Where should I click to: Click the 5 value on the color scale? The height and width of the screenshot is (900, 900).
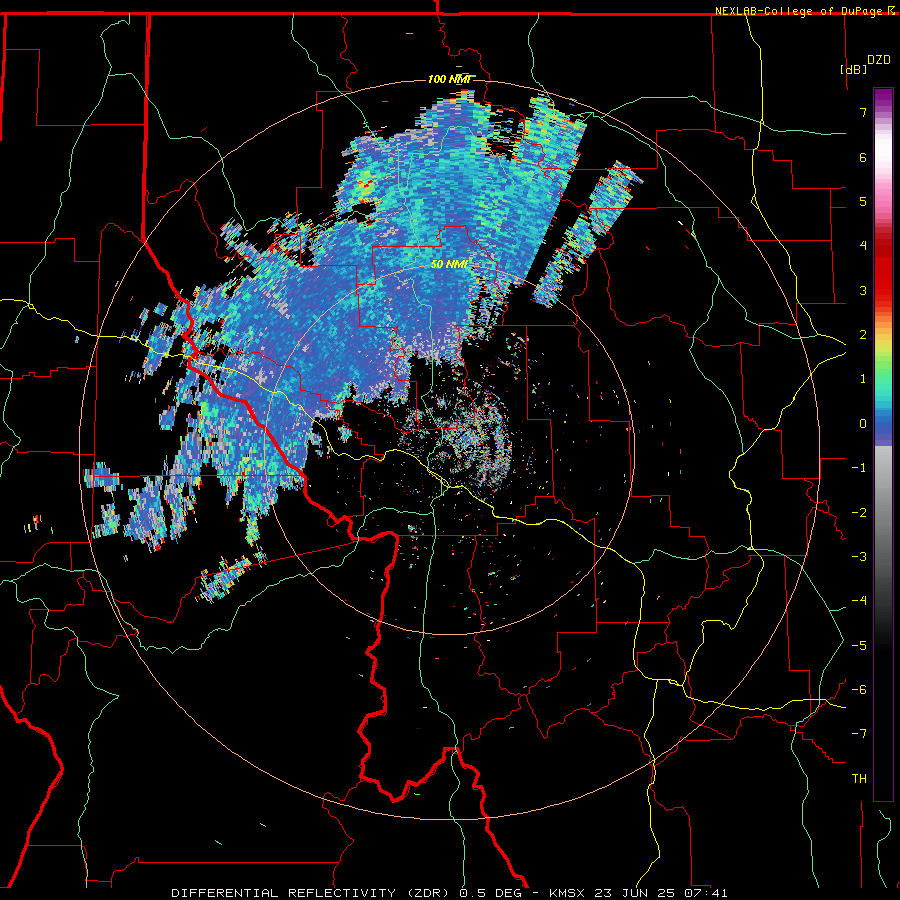coord(863,201)
